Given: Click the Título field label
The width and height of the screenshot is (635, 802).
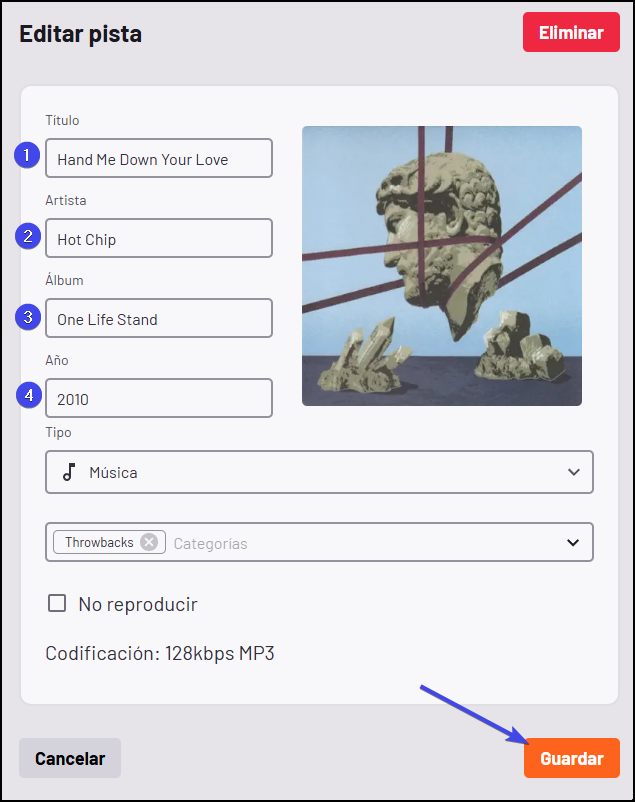Looking at the screenshot, I should point(62,120).
